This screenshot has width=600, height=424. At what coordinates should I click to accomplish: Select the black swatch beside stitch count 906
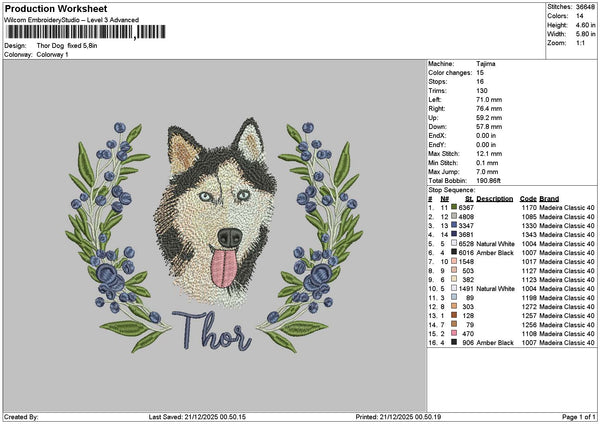[454, 342]
